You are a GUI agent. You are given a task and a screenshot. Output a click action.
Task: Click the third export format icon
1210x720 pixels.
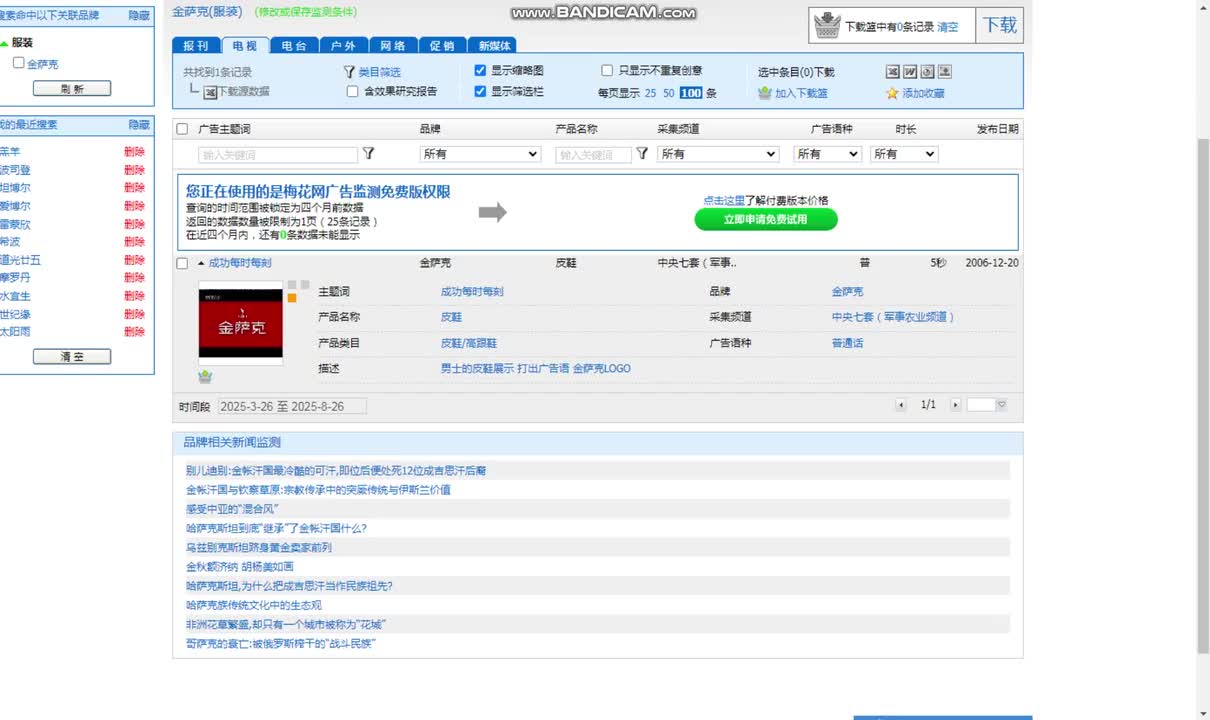point(927,72)
